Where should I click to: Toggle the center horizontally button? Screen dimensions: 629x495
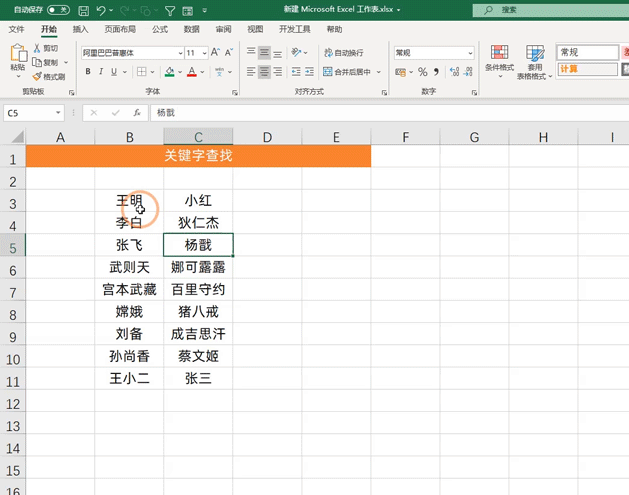pyautogui.click(x=264, y=72)
